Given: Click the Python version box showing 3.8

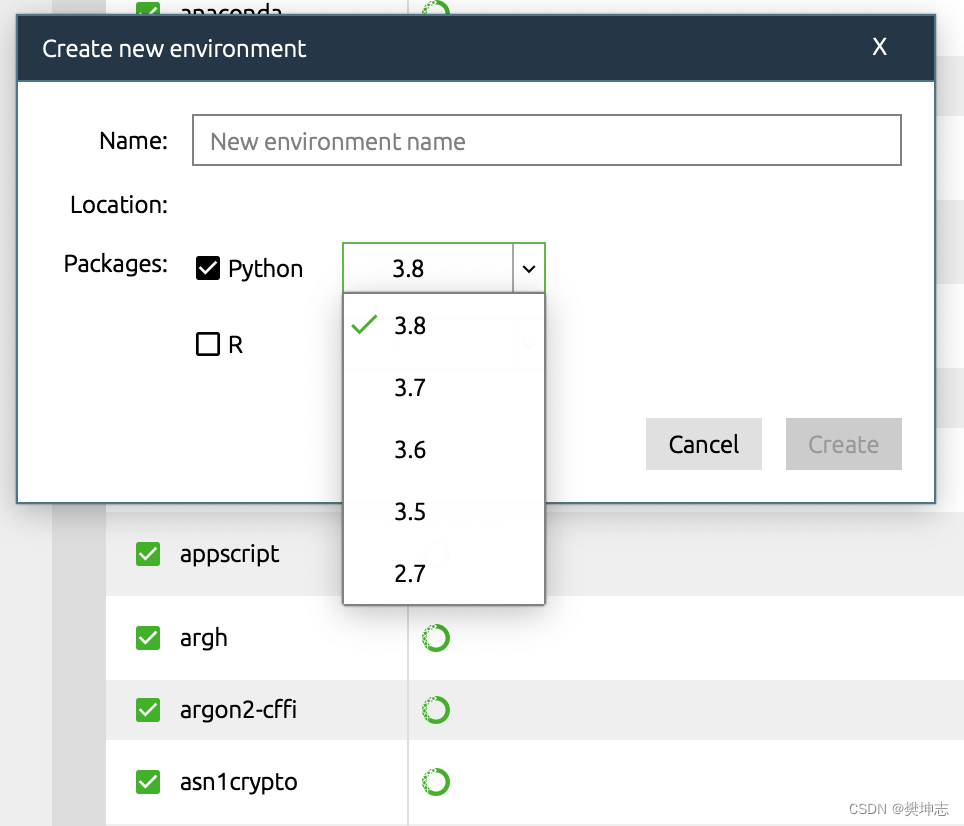Looking at the screenshot, I should coord(428,268).
